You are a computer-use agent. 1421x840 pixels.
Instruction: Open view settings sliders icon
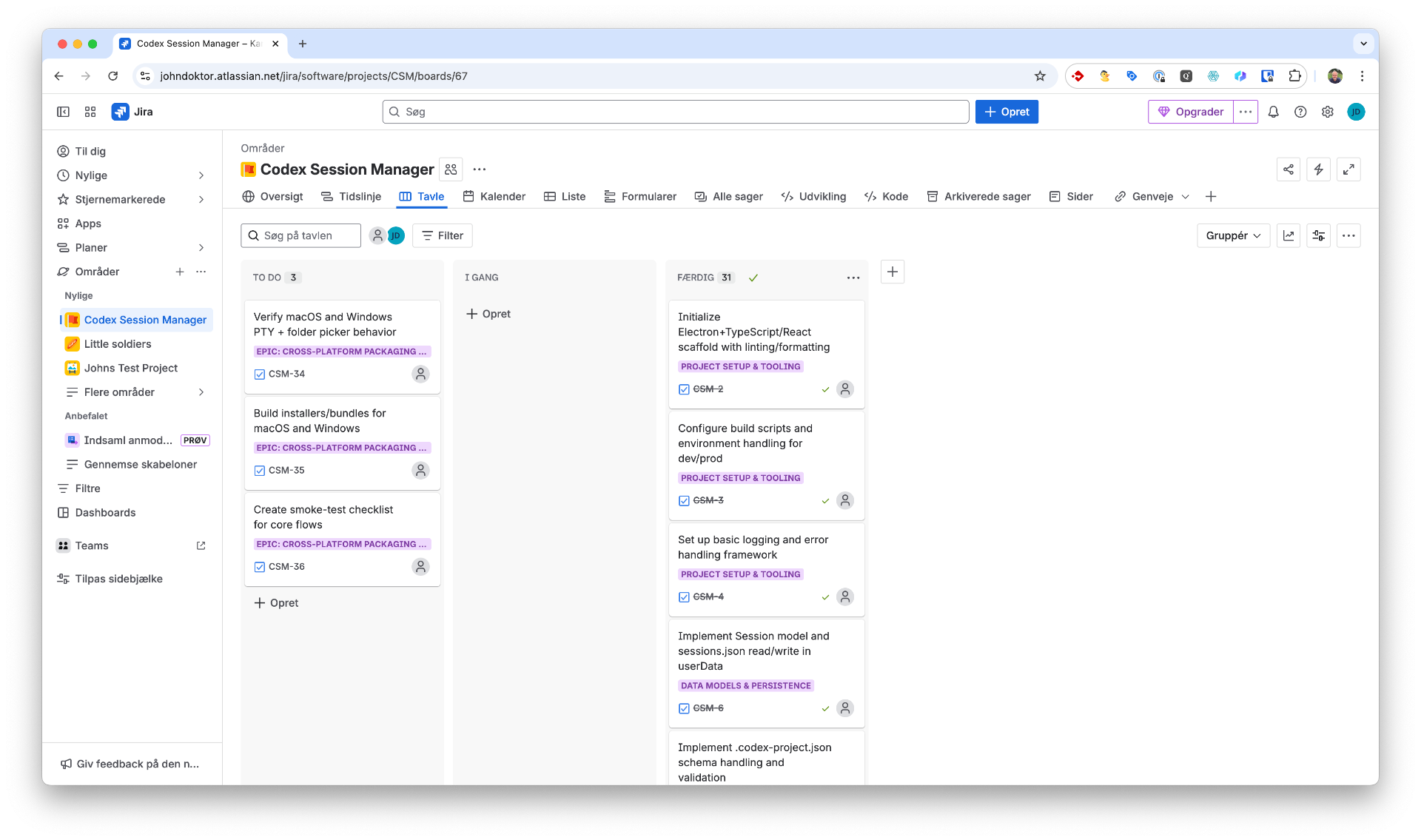(1318, 235)
